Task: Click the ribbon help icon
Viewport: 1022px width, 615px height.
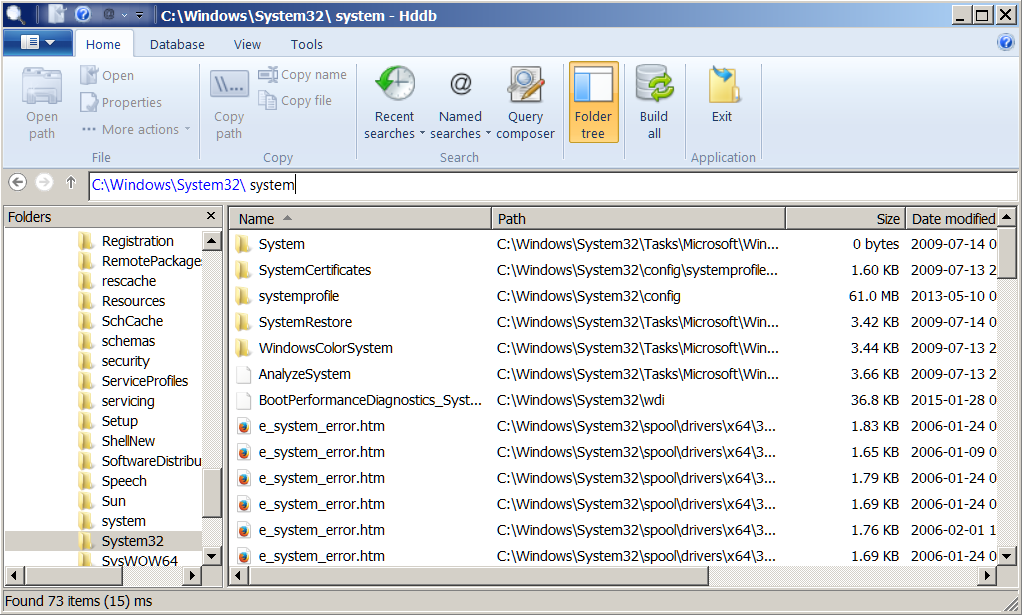Action: (x=1006, y=43)
